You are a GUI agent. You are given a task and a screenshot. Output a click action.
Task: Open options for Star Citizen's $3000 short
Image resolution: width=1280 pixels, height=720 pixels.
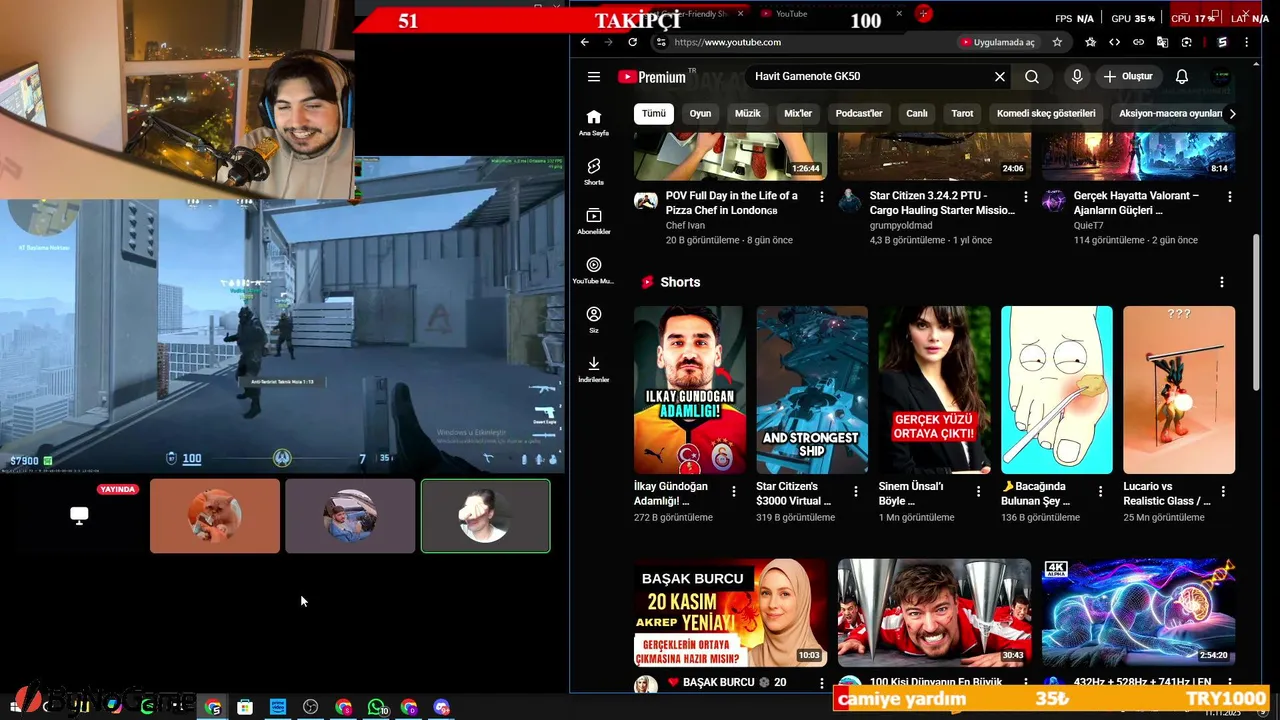click(856, 491)
